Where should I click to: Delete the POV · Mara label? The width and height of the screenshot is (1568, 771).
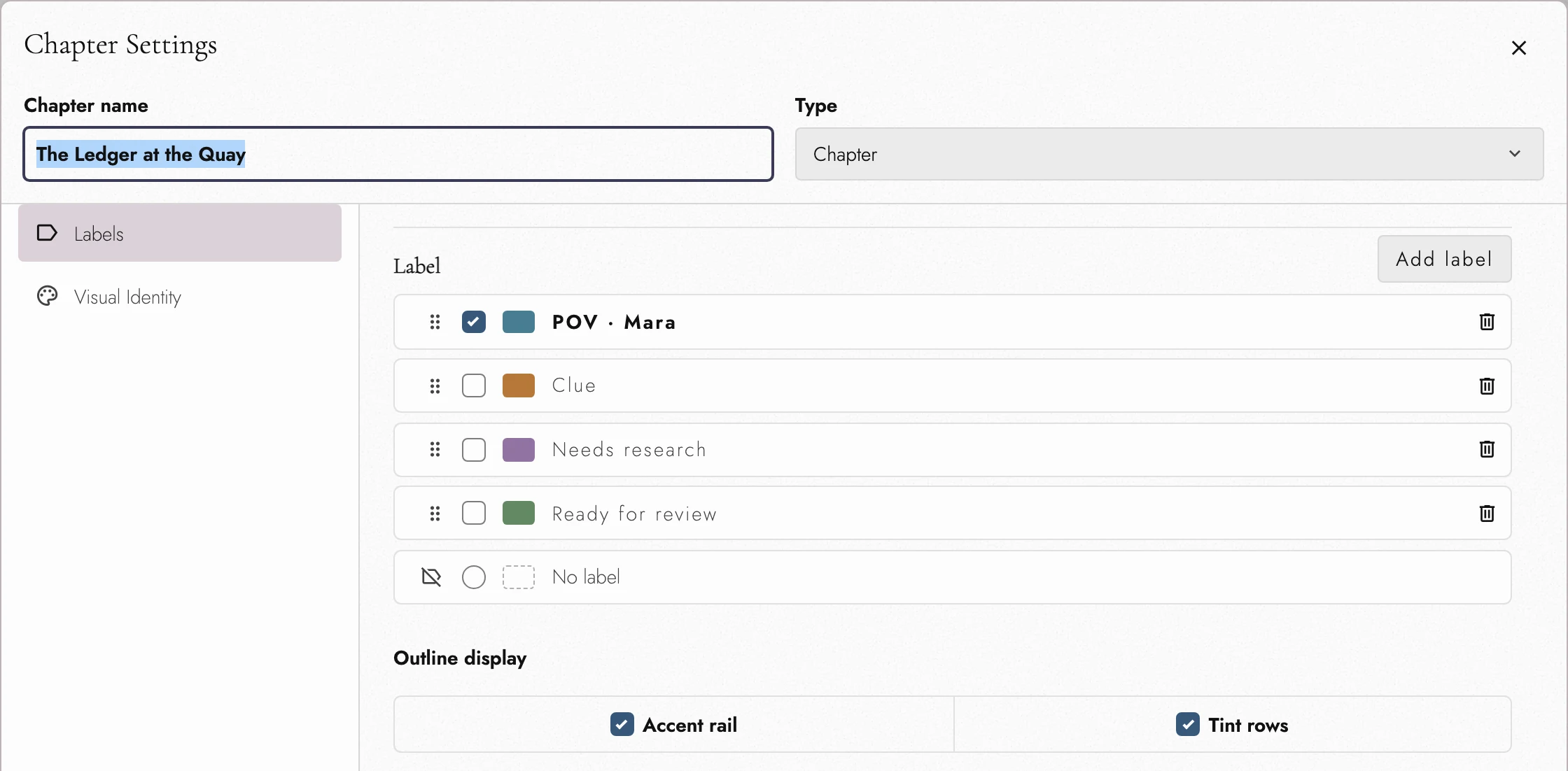[1487, 322]
